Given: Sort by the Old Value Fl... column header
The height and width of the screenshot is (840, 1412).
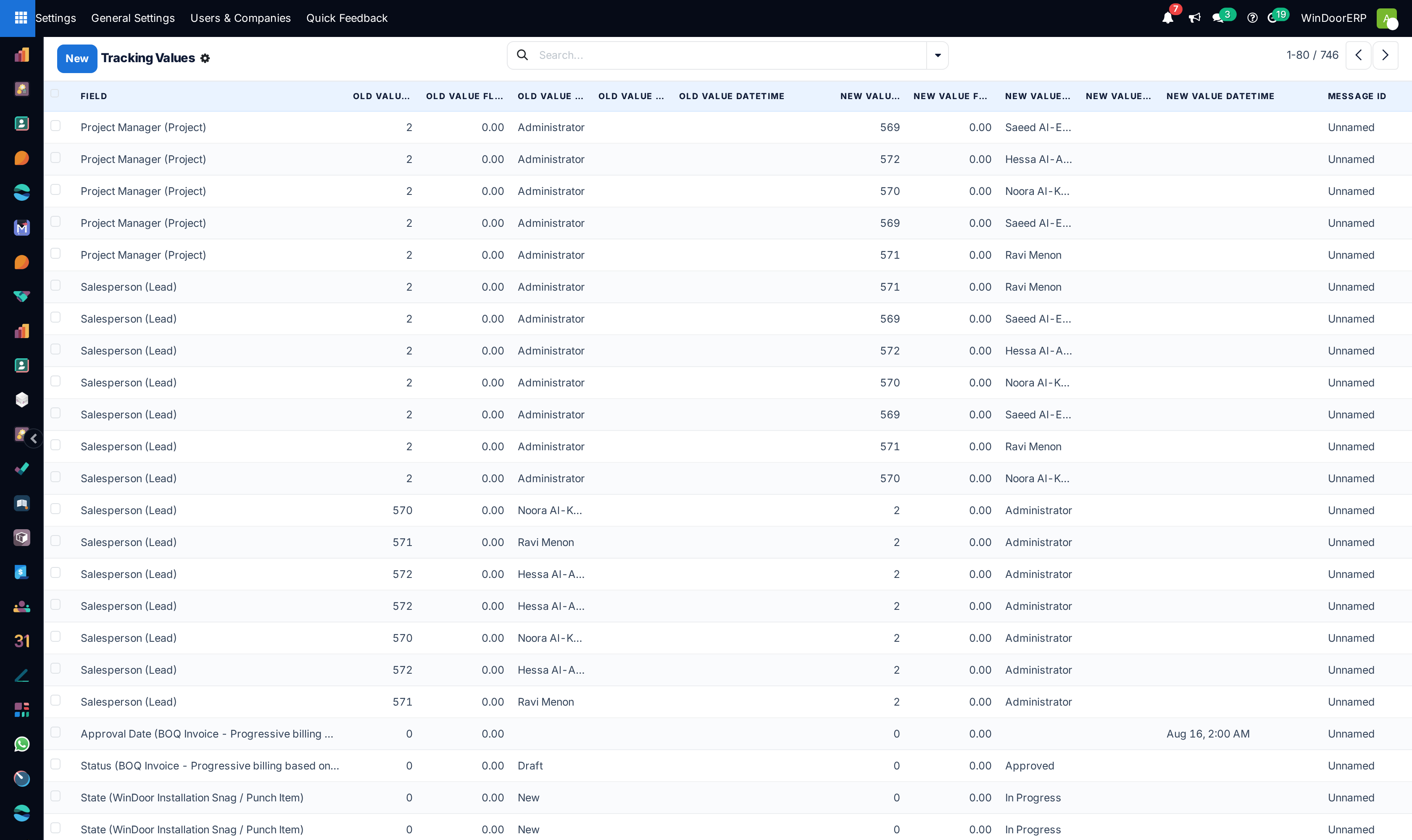Looking at the screenshot, I should pos(464,96).
